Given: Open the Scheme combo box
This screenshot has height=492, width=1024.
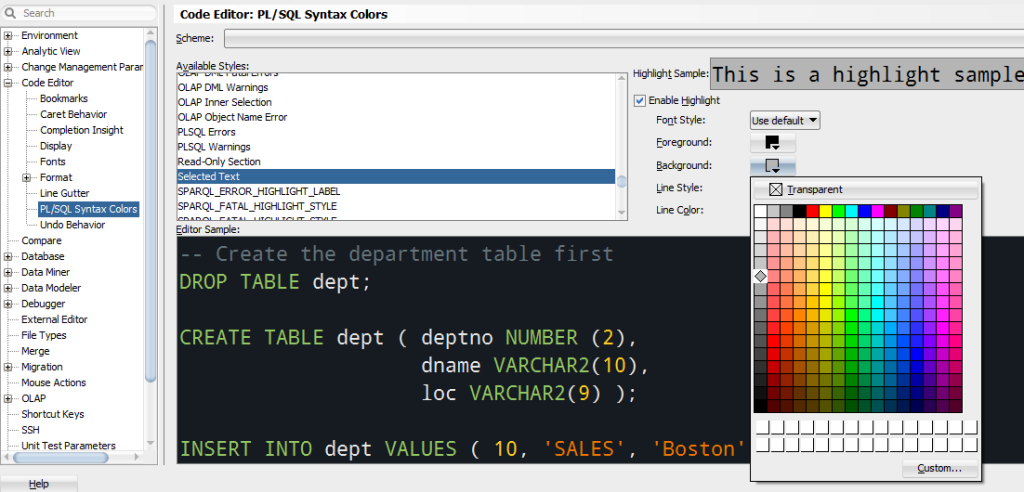Looking at the screenshot, I should click(x=624, y=39).
